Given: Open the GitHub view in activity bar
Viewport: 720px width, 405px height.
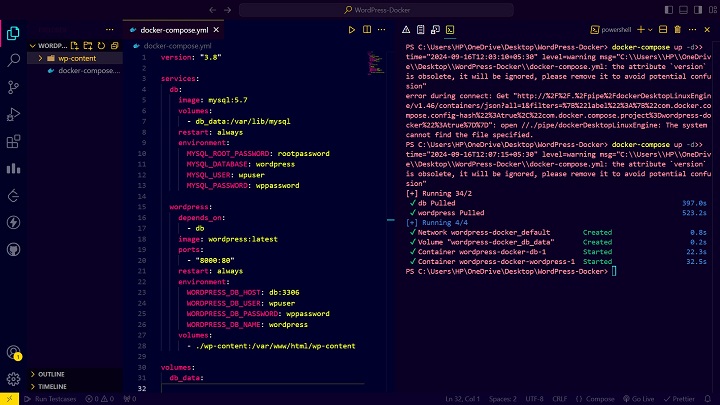Looking at the screenshot, I should coord(13,250).
